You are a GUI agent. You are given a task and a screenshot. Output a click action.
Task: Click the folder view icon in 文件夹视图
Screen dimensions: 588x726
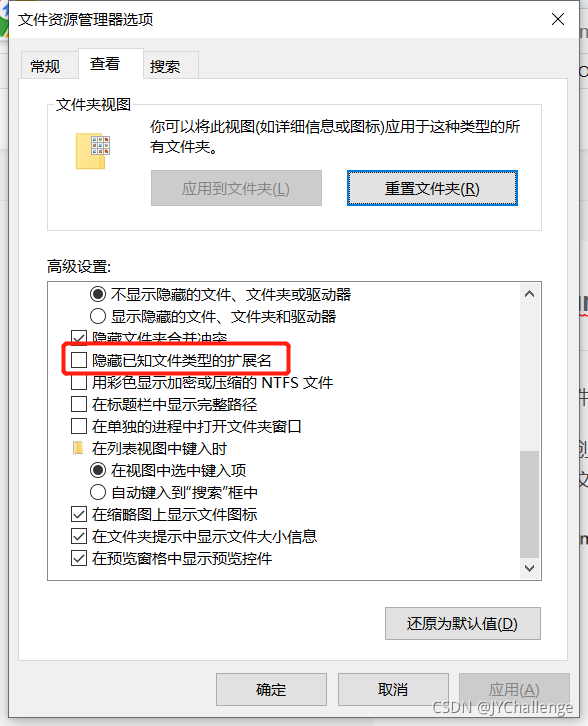93,151
